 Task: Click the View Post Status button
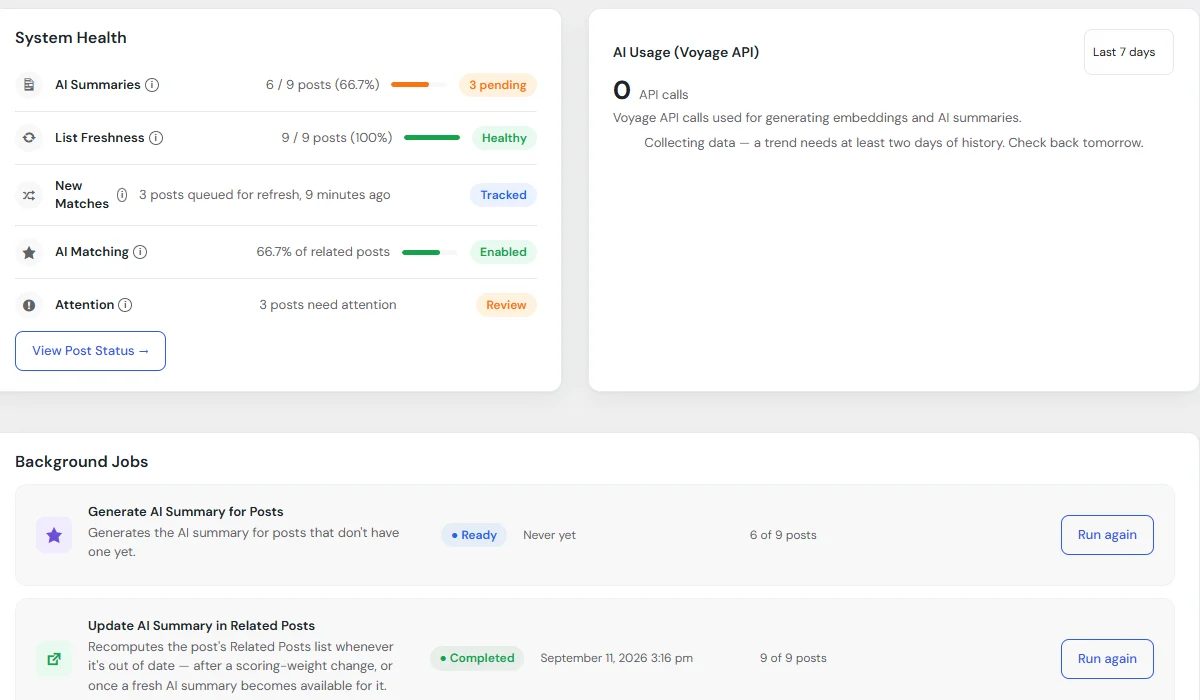click(x=90, y=351)
